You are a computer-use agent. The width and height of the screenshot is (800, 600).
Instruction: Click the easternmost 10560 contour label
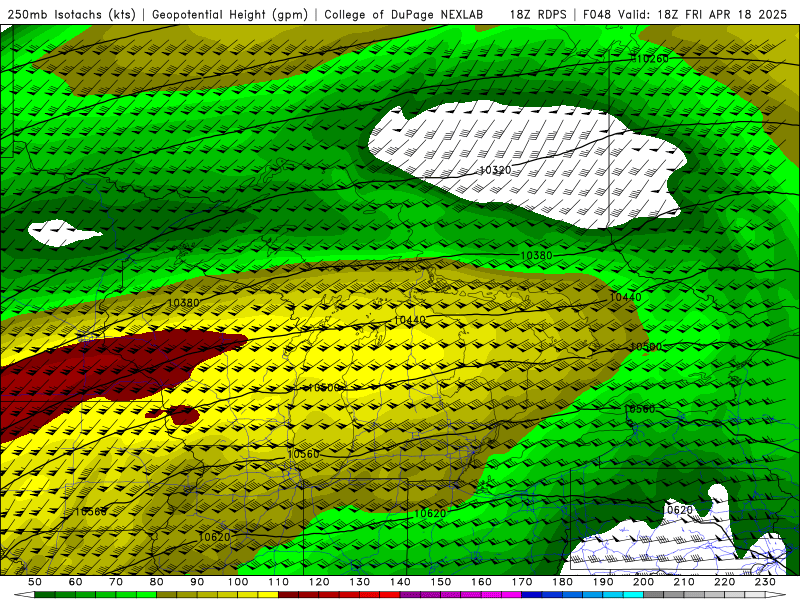(x=640, y=409)
